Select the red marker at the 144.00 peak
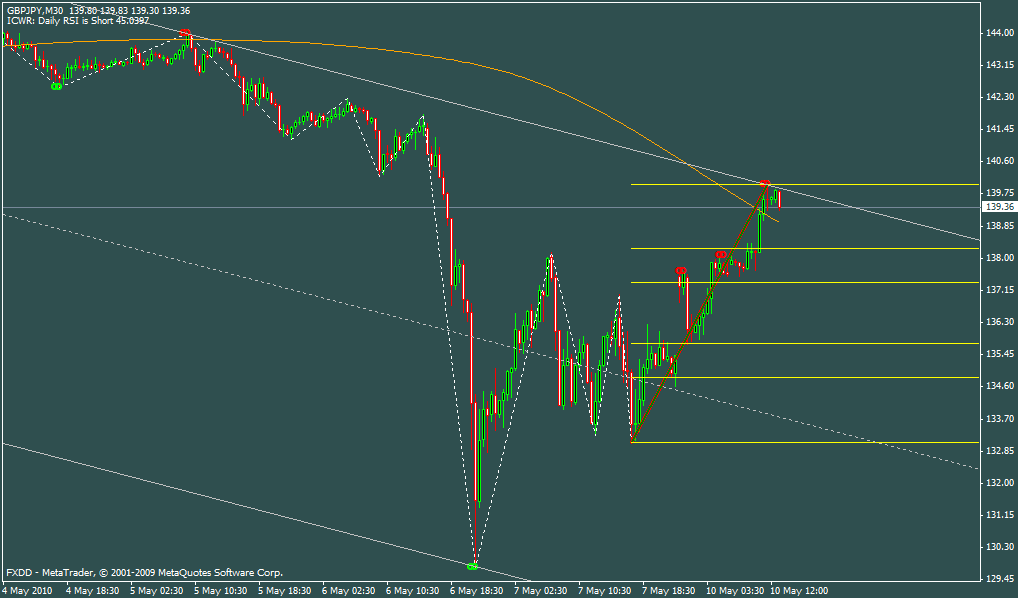Image resolution: width=1018 pixels, height=598 pixels. click(185, 33)
